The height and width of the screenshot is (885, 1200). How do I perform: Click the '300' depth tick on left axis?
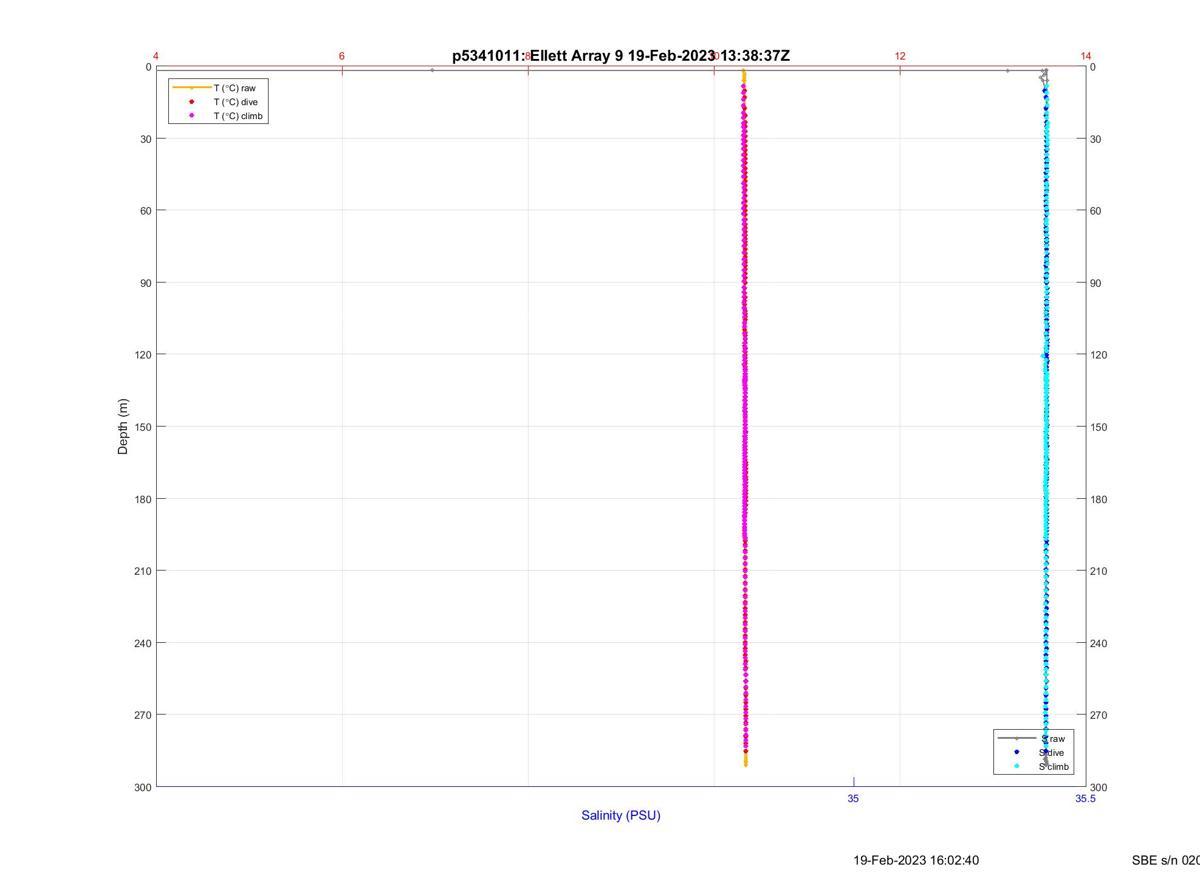[x=142, y=787]
